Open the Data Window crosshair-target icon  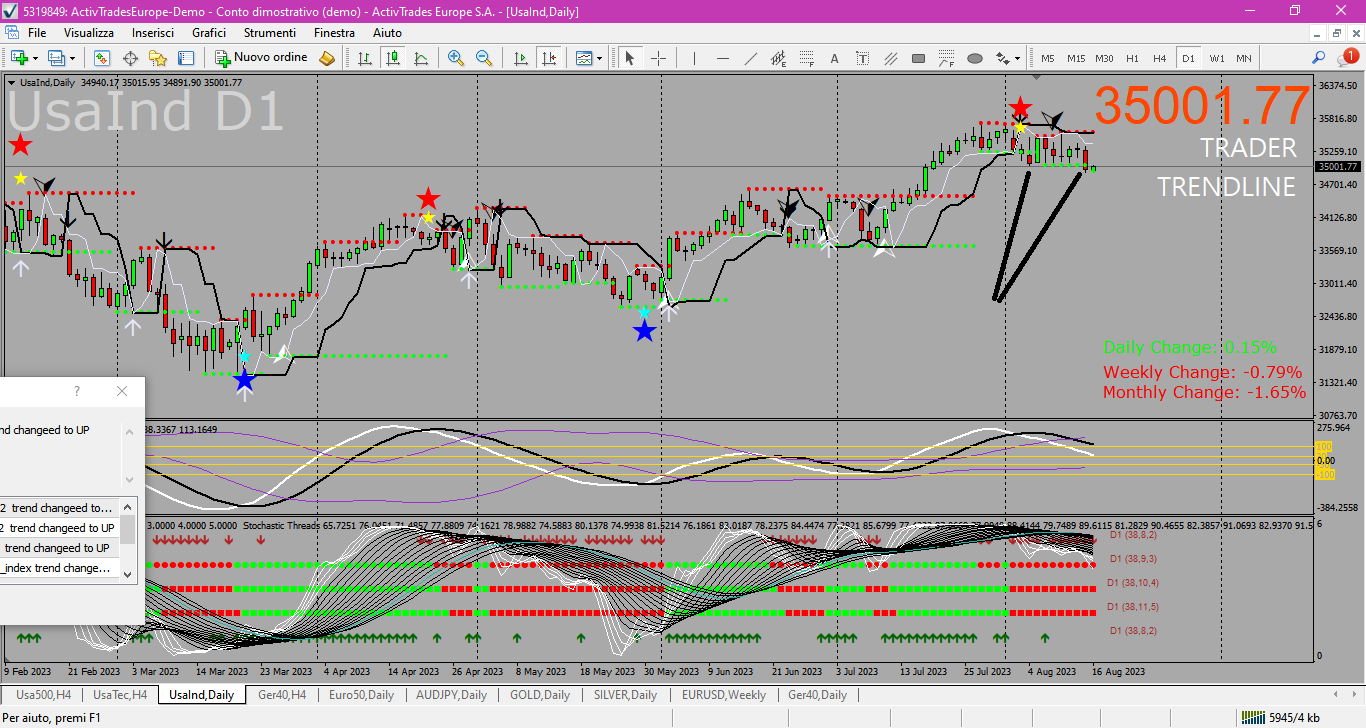130,58
